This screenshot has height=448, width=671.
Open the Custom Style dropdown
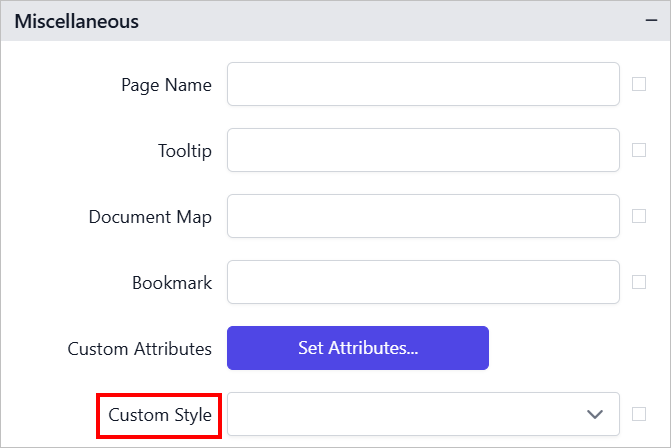[423, 414]
